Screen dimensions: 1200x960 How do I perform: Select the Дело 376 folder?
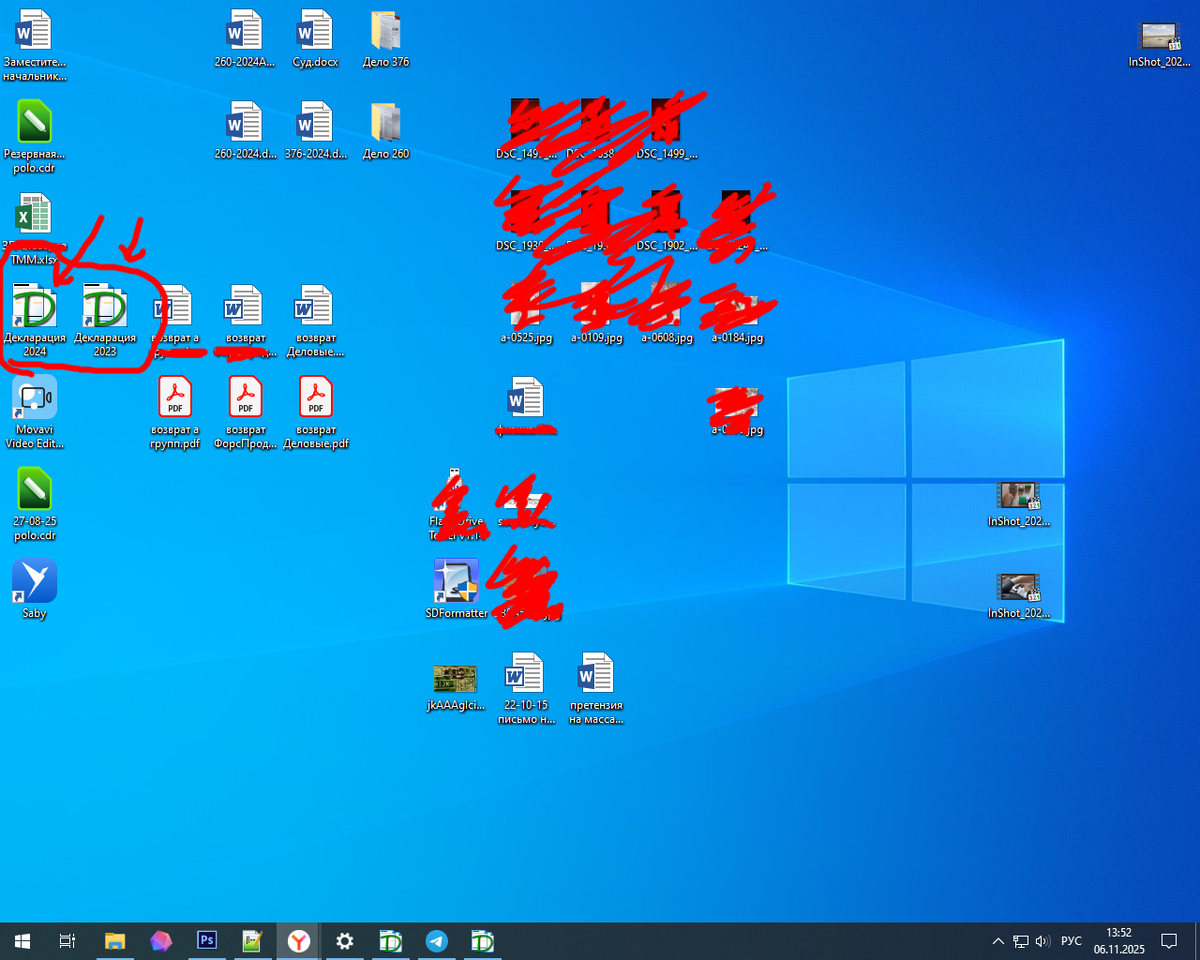tap(386, 39)
